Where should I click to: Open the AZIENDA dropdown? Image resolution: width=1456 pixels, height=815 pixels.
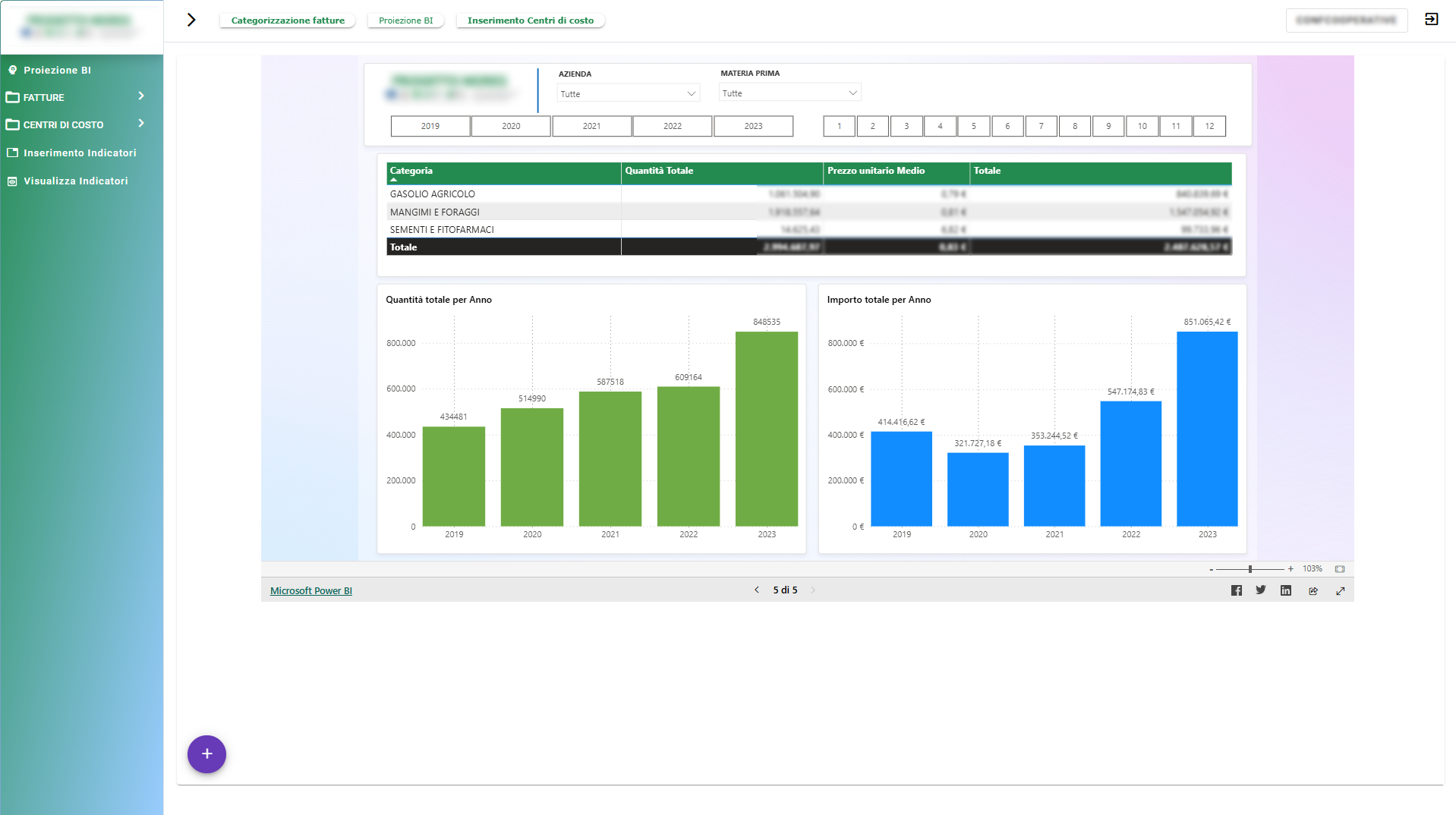click(x=627, y=94)
